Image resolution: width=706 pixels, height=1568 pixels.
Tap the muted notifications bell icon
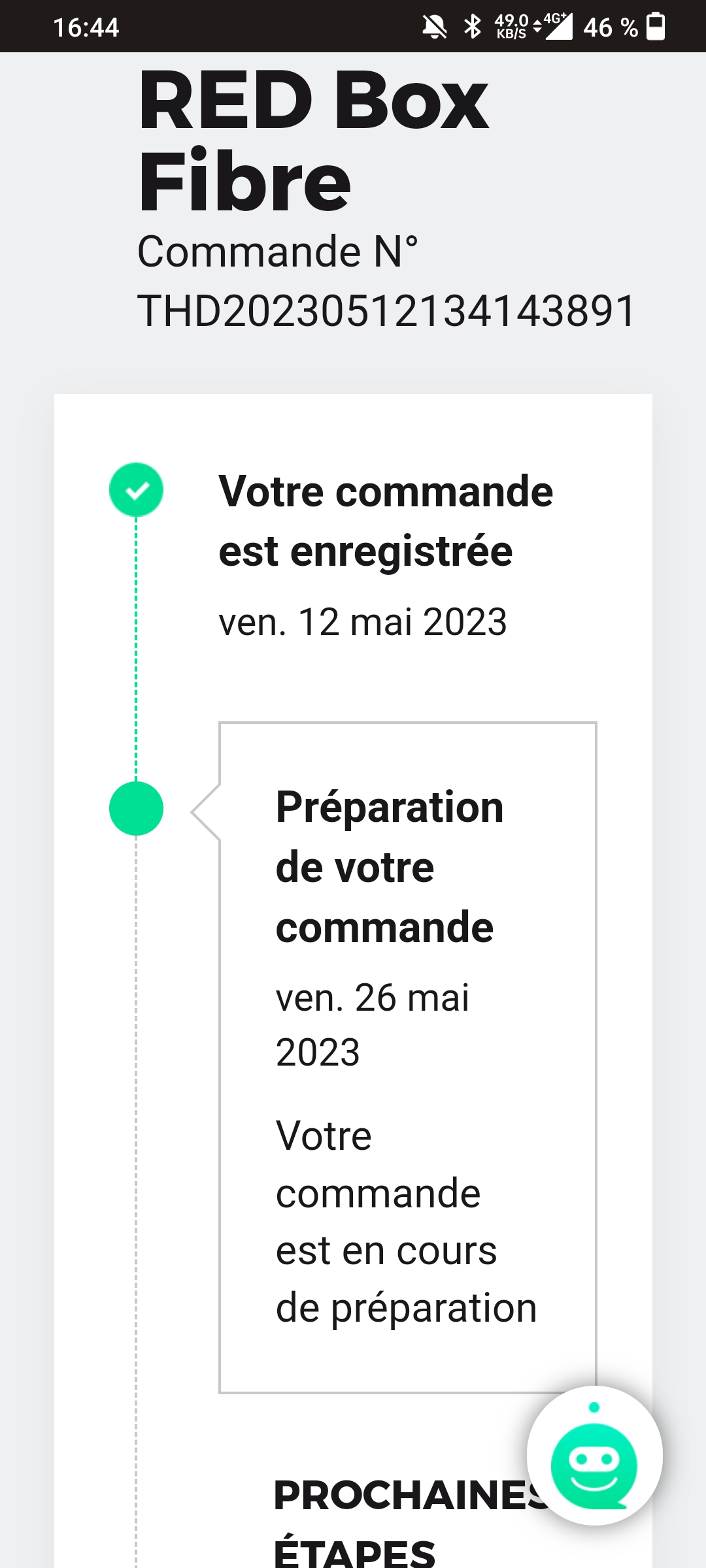pos(434,27)
